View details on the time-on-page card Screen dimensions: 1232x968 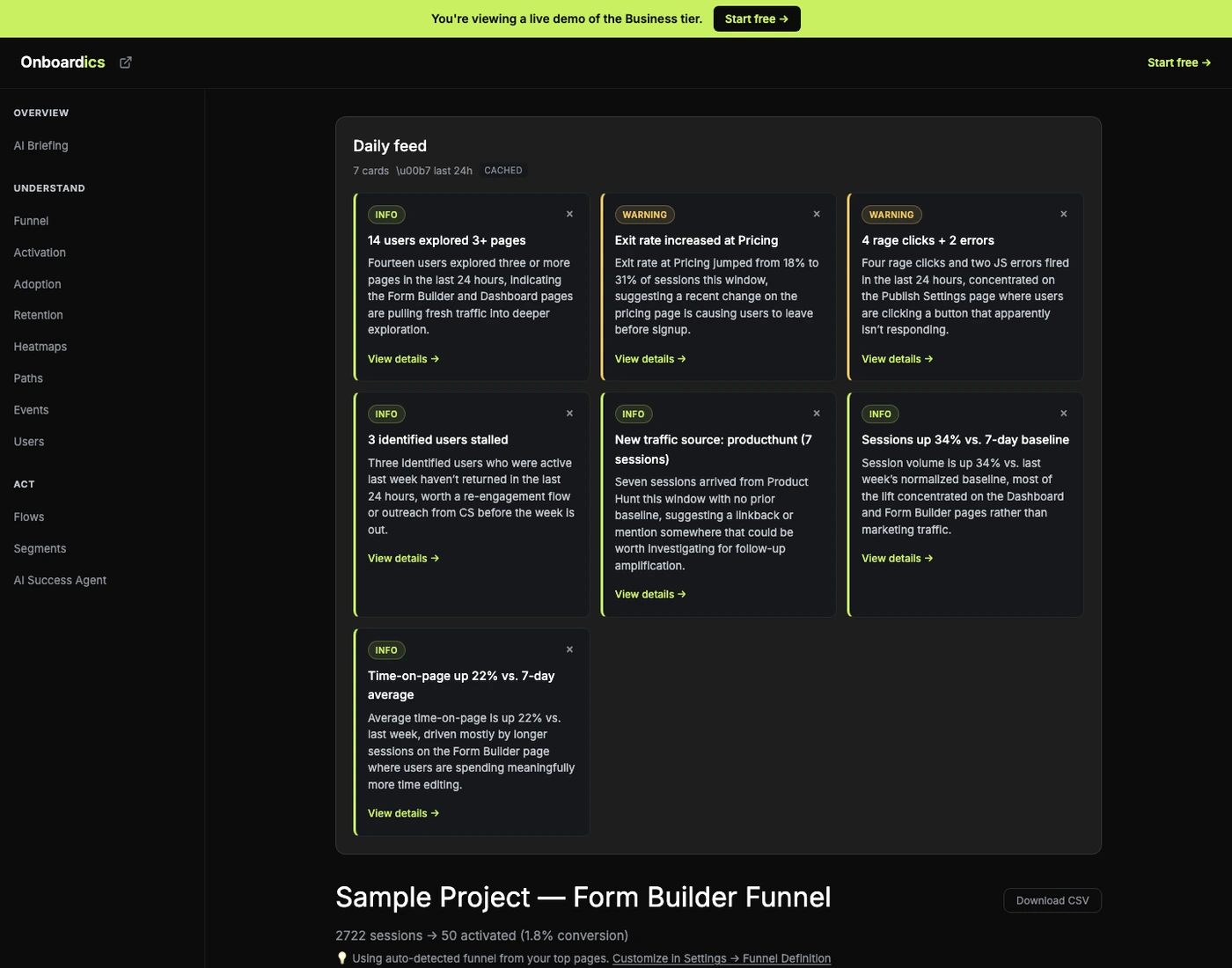(402, 813)
